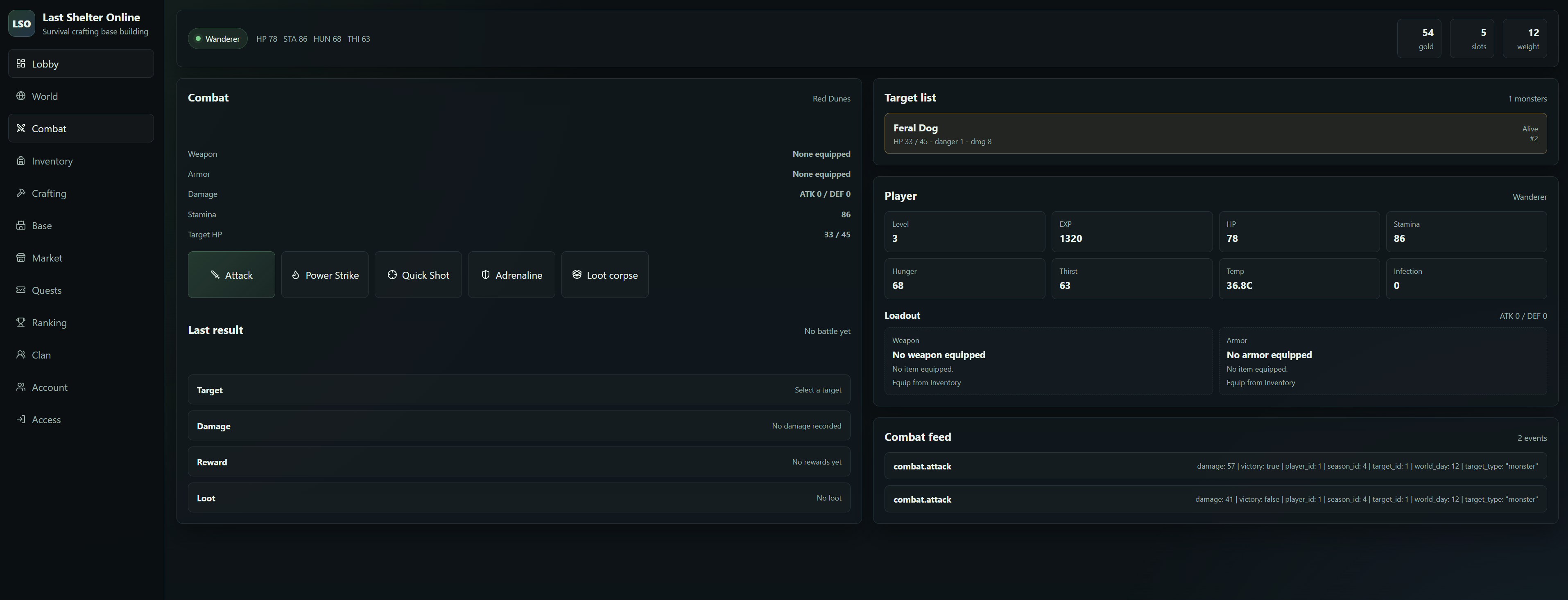Click the World globe icon
This screenshot has width=1568, height=600.
[21, 95]
